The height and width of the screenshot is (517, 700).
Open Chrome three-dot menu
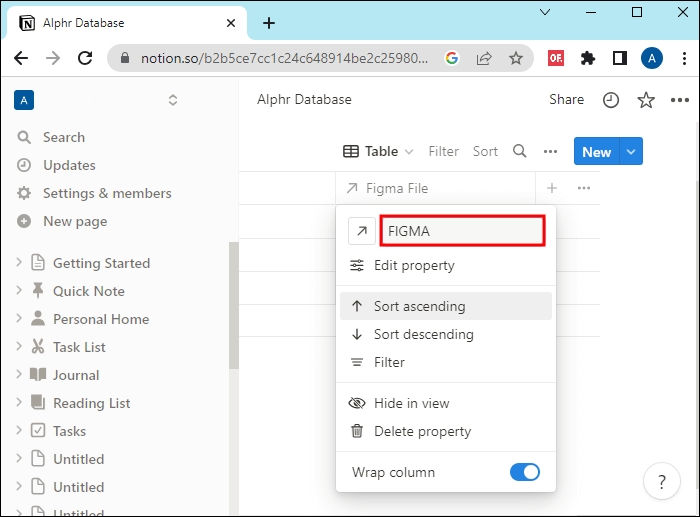[x=684, y=58]
